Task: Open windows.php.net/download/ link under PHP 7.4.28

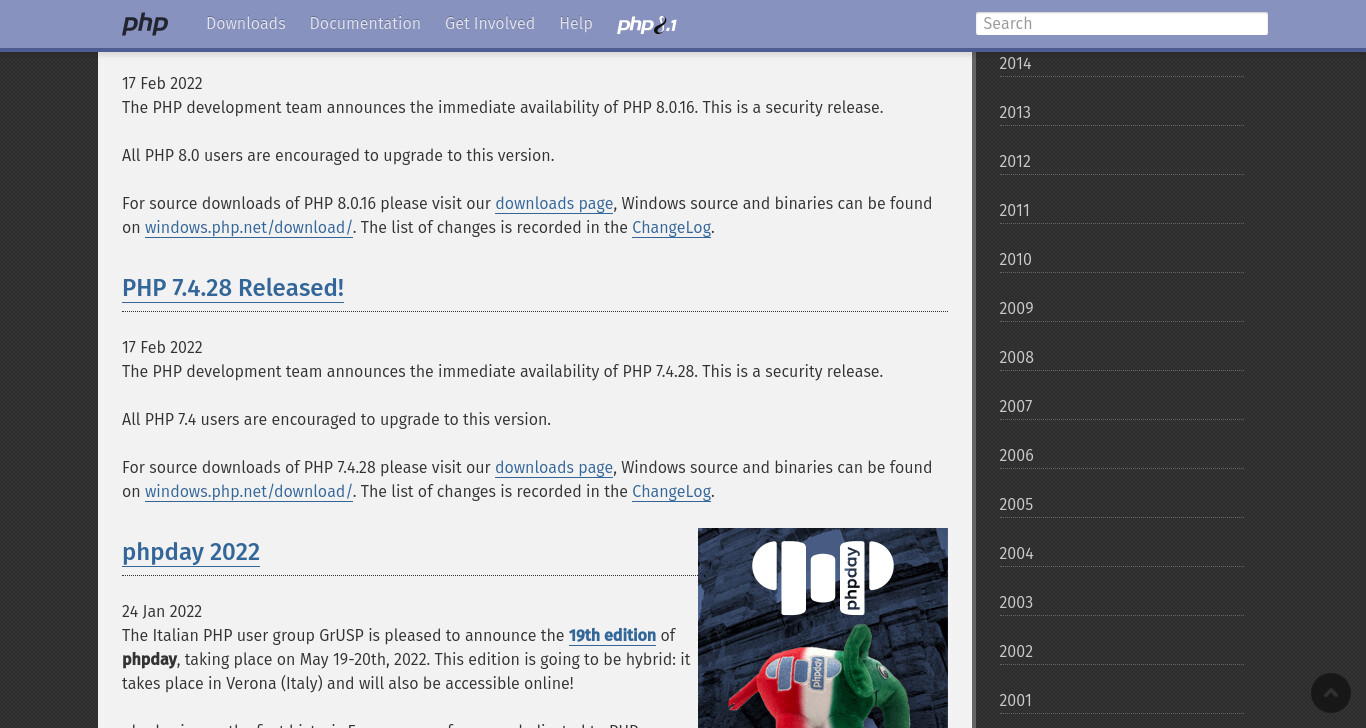Action: pos(249,492)
